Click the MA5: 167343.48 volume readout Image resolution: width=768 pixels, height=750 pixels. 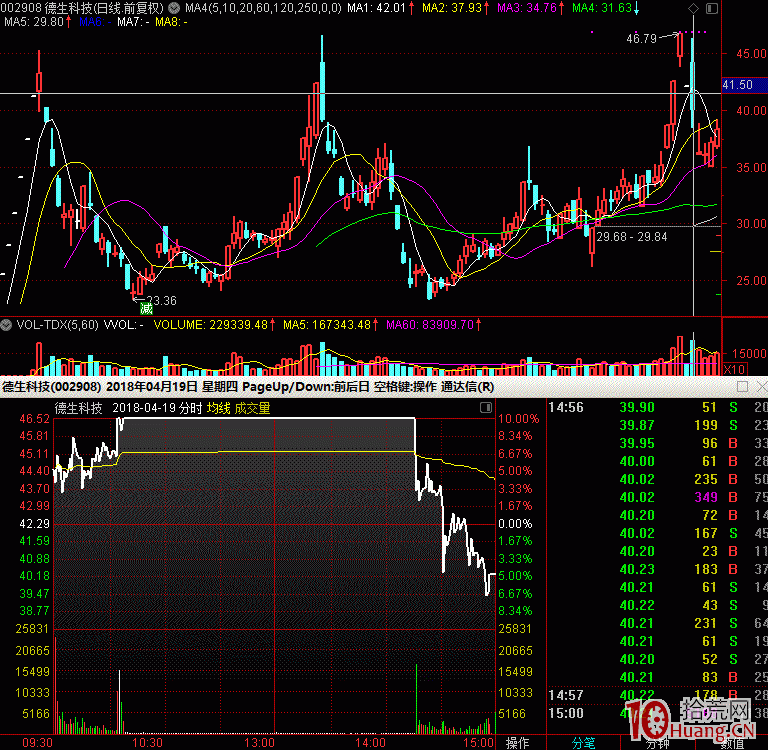[x=327, y=325]
